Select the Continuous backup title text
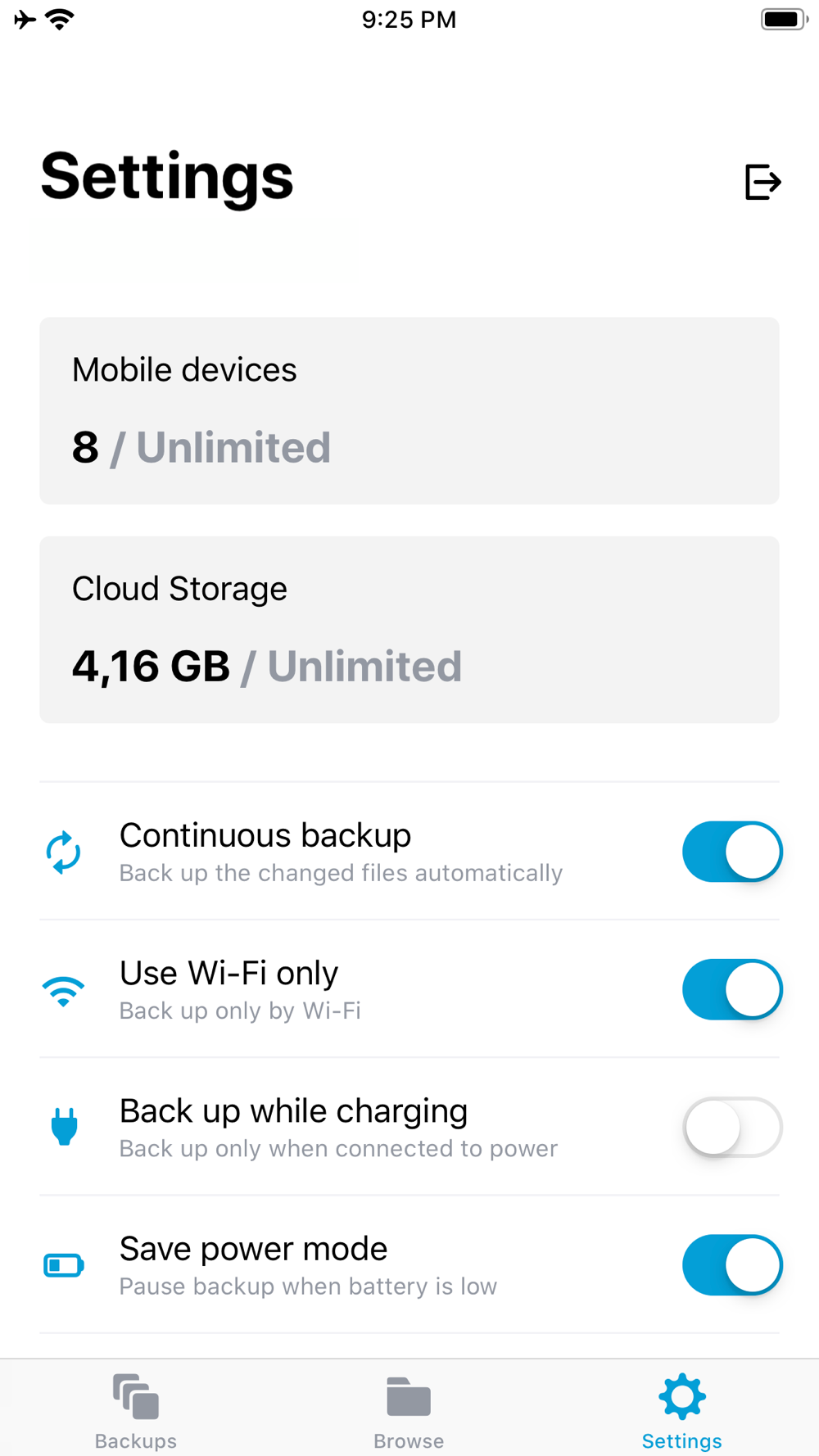819x1456 pixels. click(265, 835)
